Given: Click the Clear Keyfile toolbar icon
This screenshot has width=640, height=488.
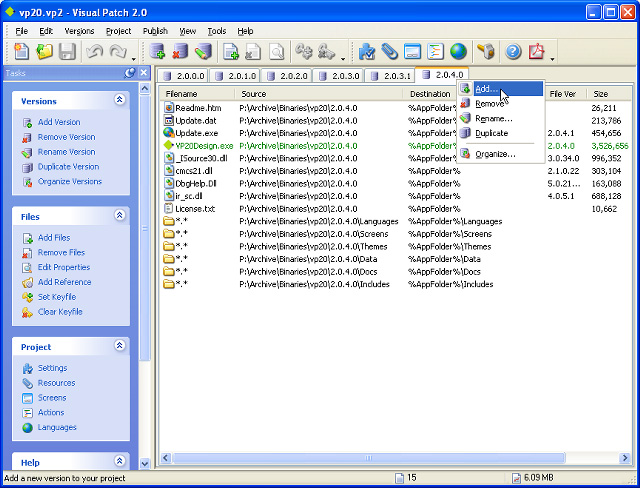Looking at the screenshot, I should click(x=327, y=52).
